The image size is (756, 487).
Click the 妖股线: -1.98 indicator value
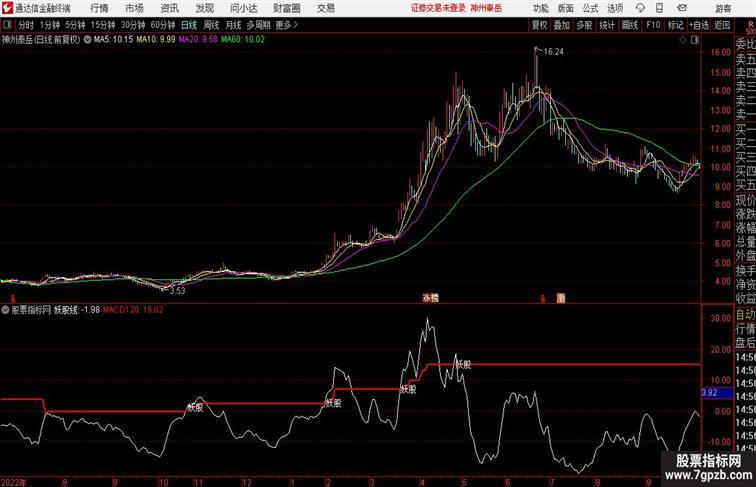click(77, 310)
